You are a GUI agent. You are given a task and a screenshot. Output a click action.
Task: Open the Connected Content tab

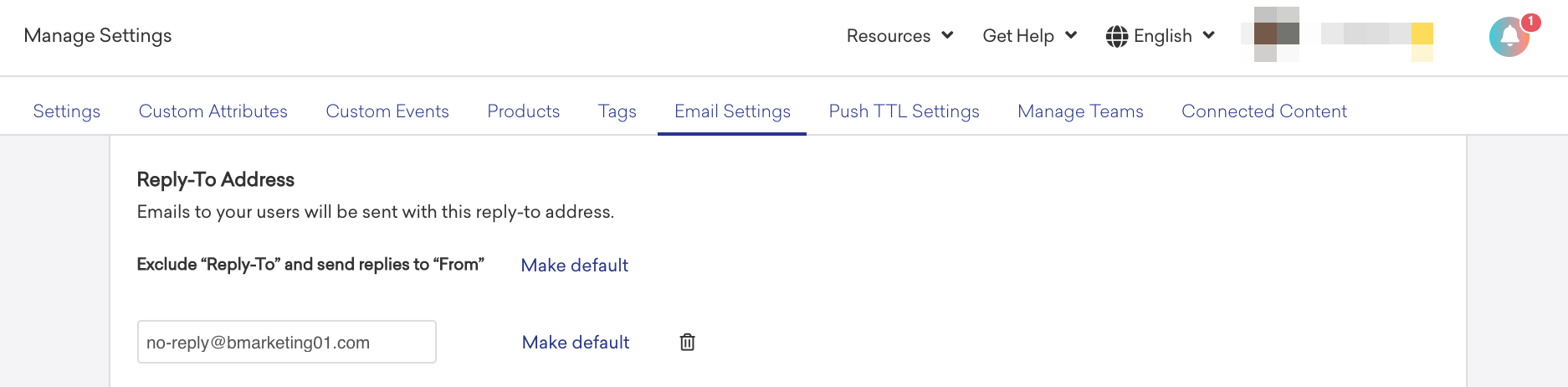[1264, 111]
